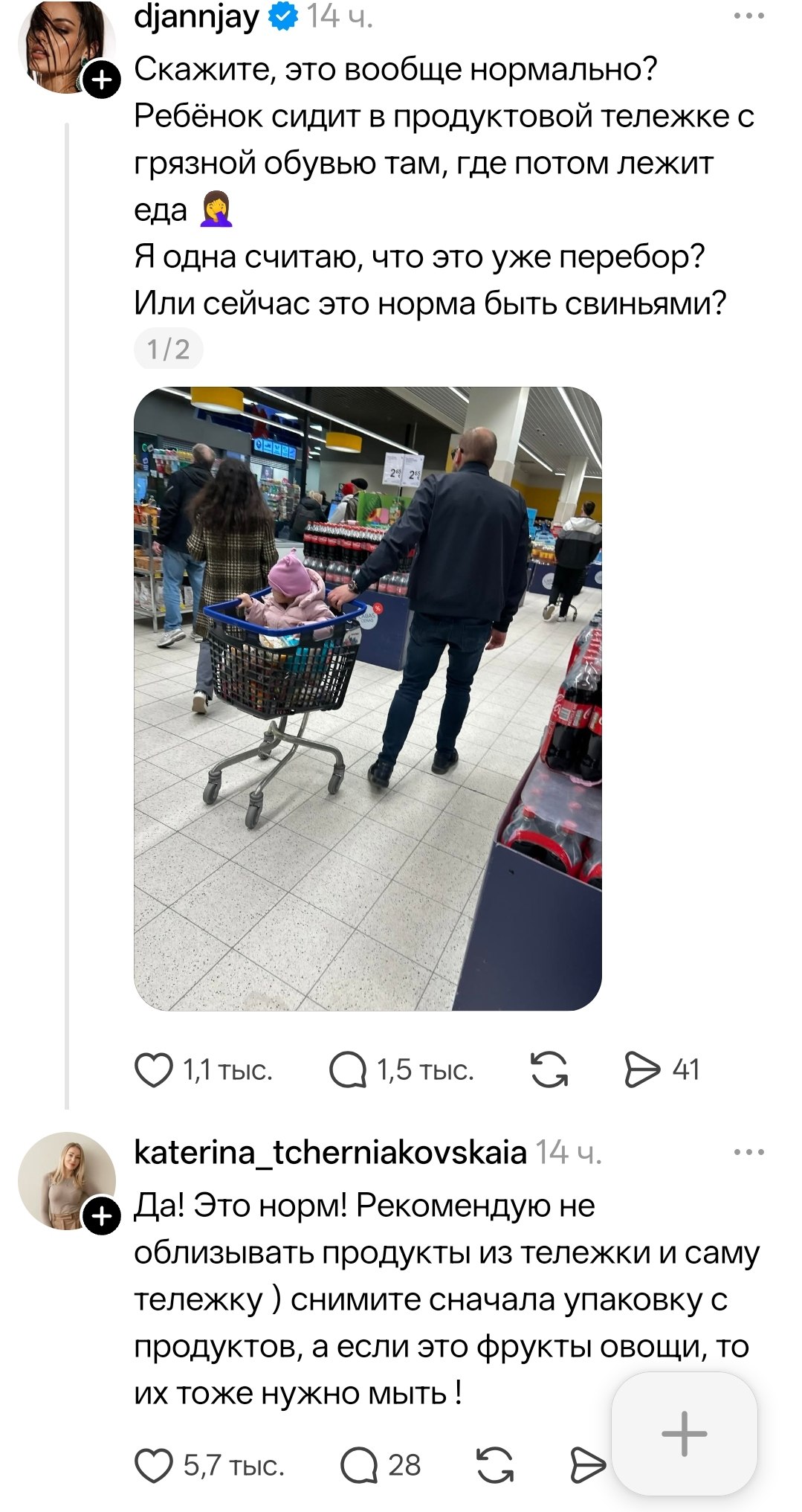The image size is (802, 1512).
Task: Tap the floating plus compose button
Action: (x=684, y=1433)
